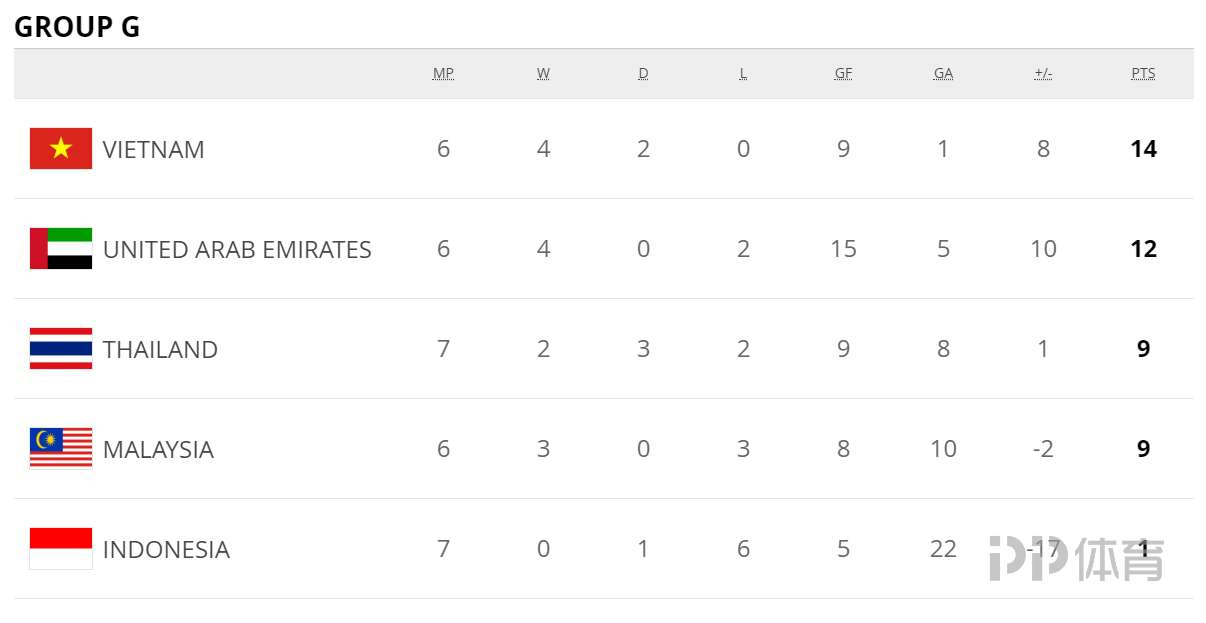1206x623 pixels.
Task: Select the MALAYSIA team name
Action: 158,450
